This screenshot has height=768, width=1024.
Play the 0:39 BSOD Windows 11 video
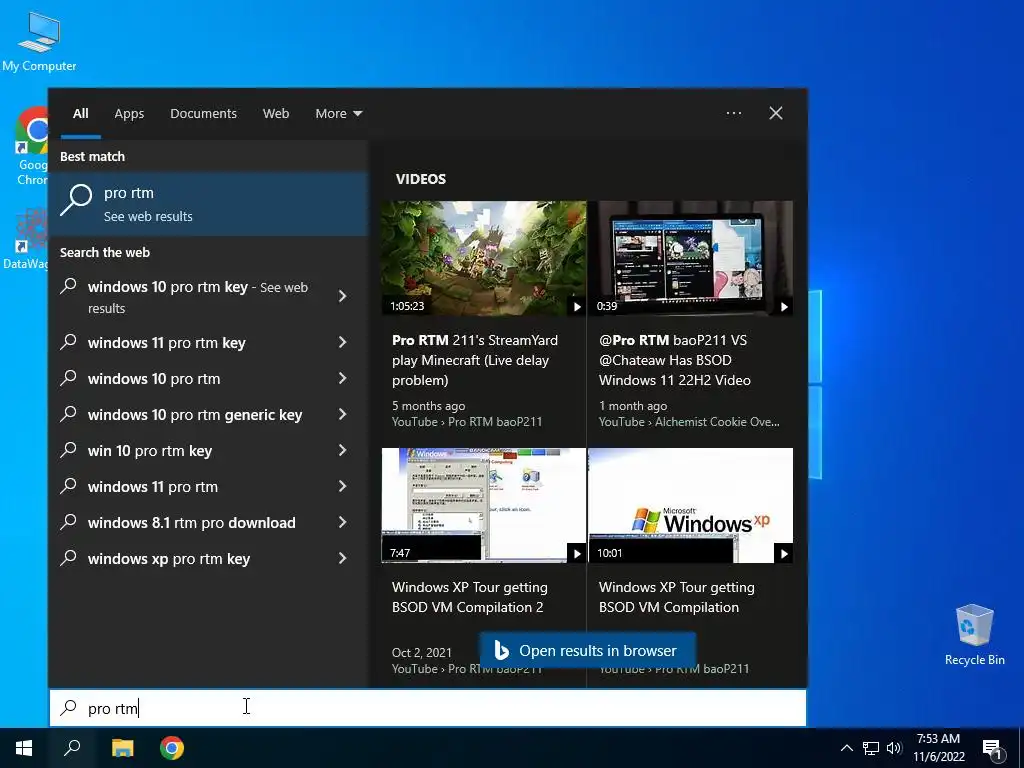pyautogui.click(x=784, y=306)
